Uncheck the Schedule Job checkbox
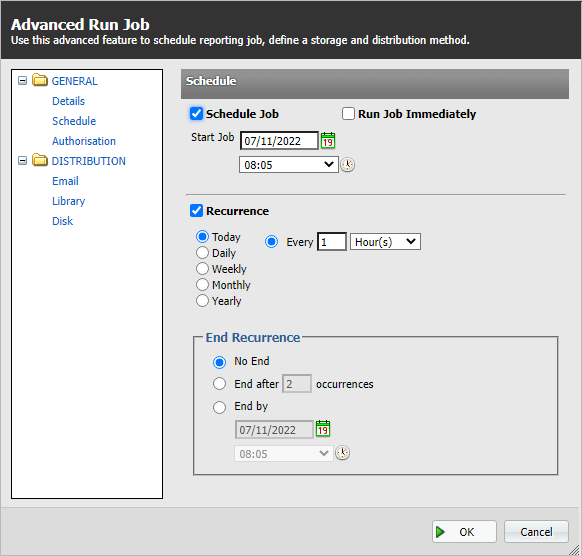 pyautogui.click(x=196, y=114)
